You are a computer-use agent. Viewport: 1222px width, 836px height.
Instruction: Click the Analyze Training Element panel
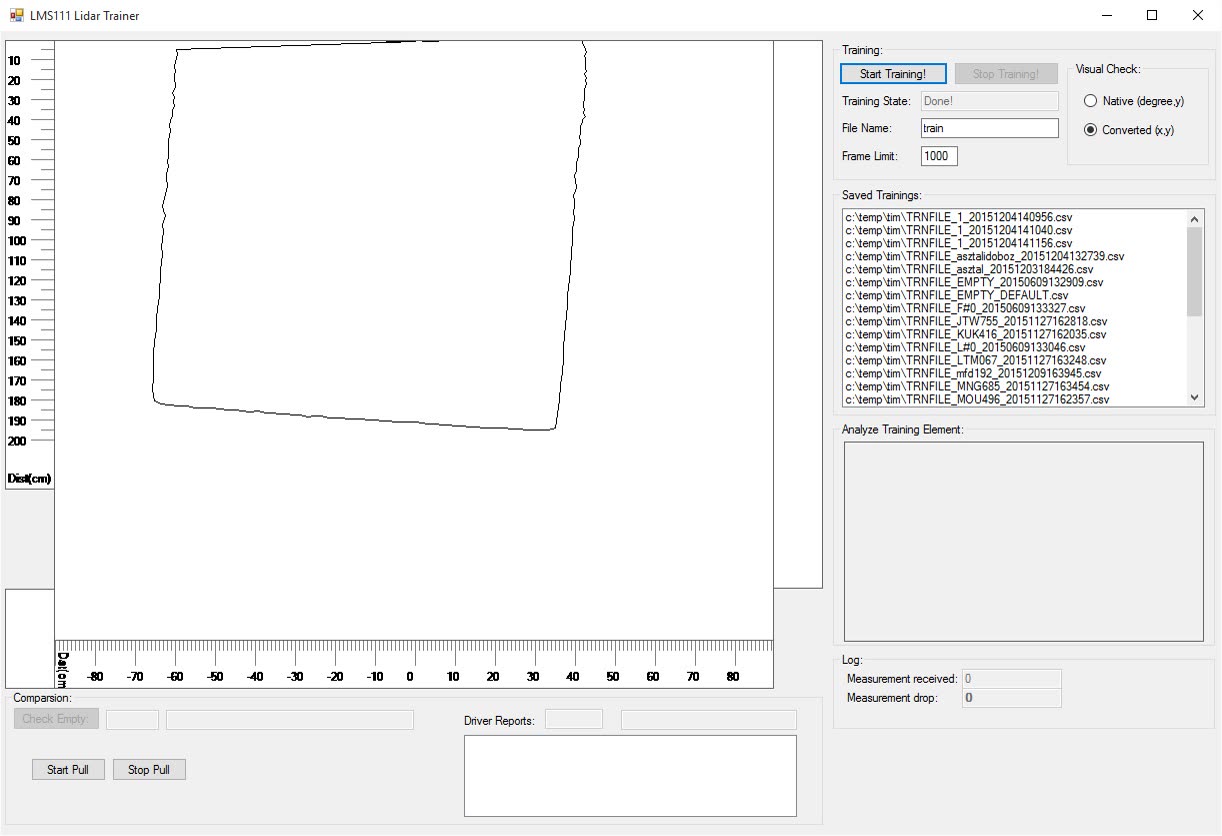tap(1024, 541)
